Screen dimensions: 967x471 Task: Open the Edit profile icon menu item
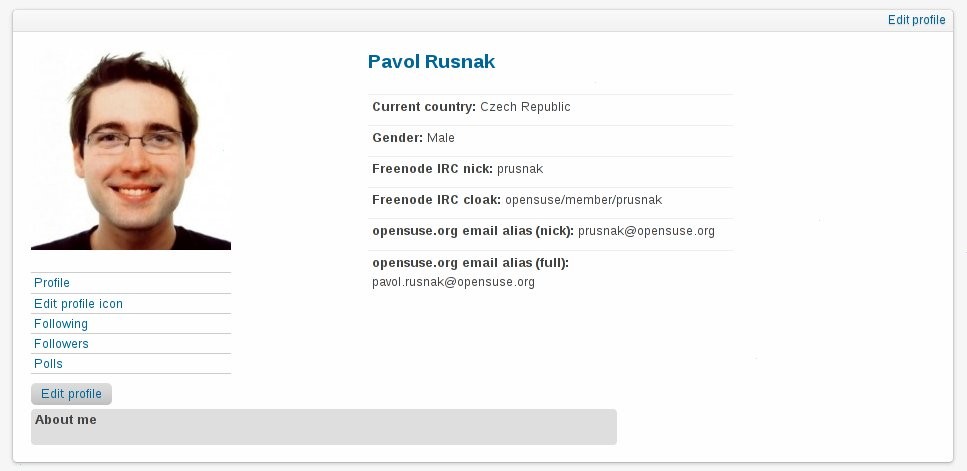(78, 304)
